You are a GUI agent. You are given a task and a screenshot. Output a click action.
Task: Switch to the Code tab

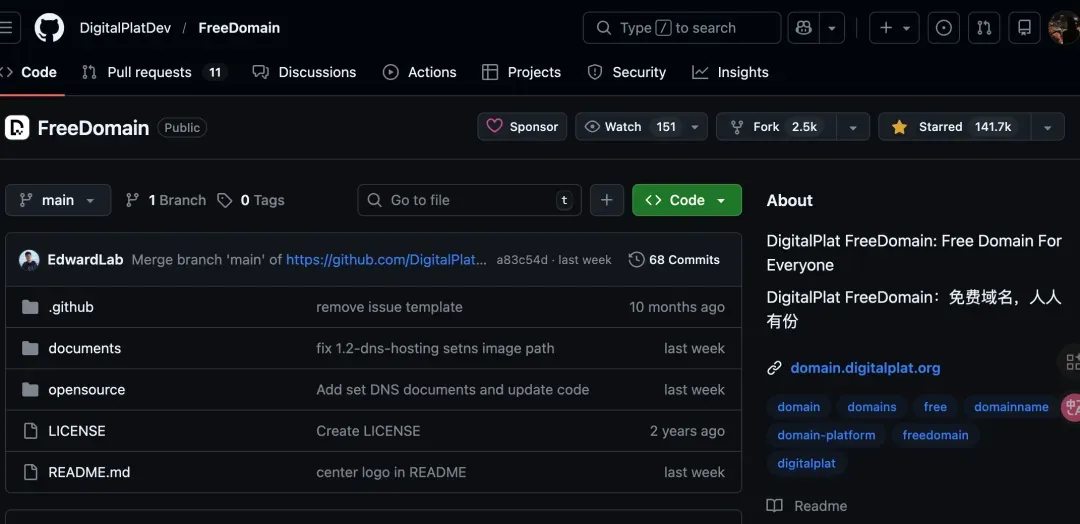[31, 72]
